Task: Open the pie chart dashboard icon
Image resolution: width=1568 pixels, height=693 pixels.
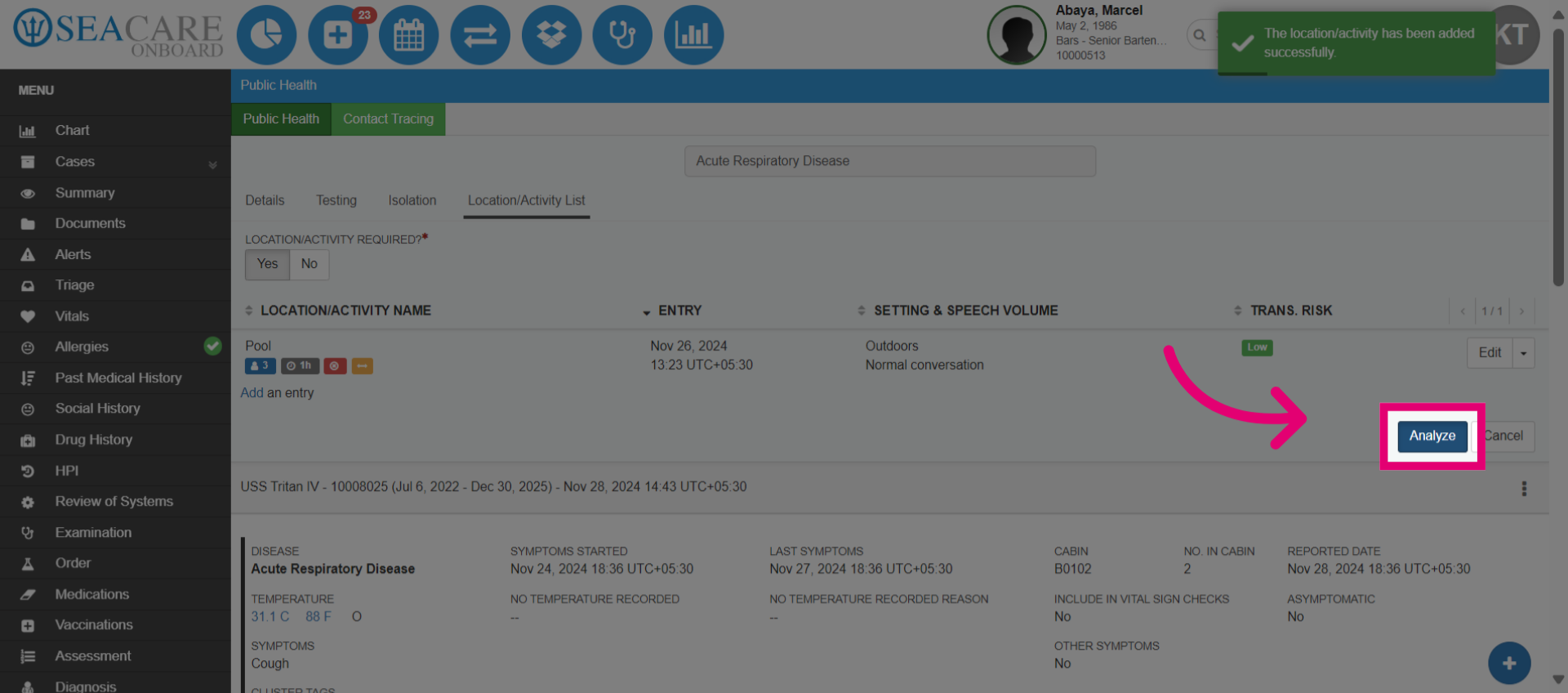Action: click(266, 35)
